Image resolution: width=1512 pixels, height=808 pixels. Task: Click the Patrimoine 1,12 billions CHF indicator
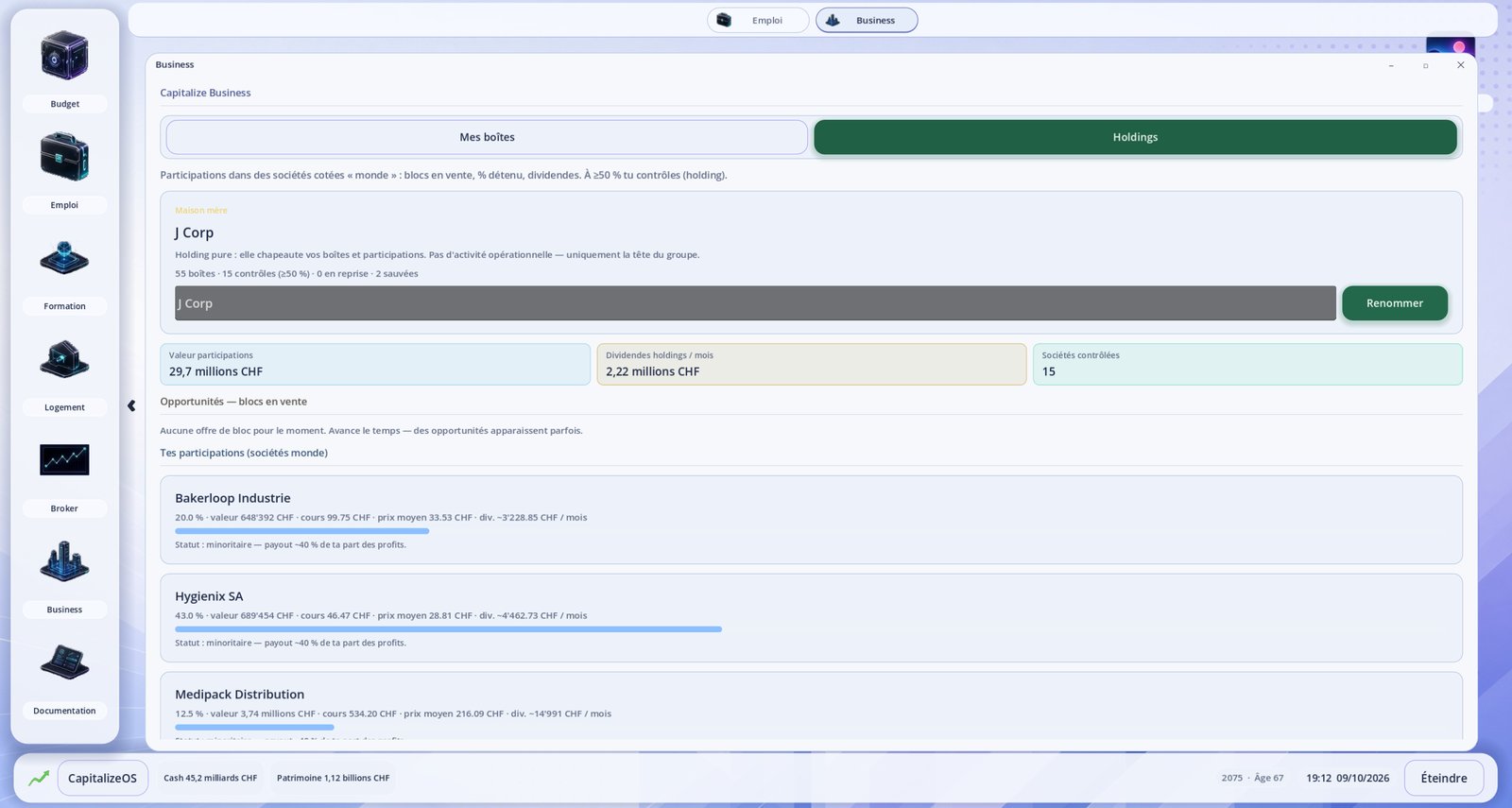tap(334, 778)
